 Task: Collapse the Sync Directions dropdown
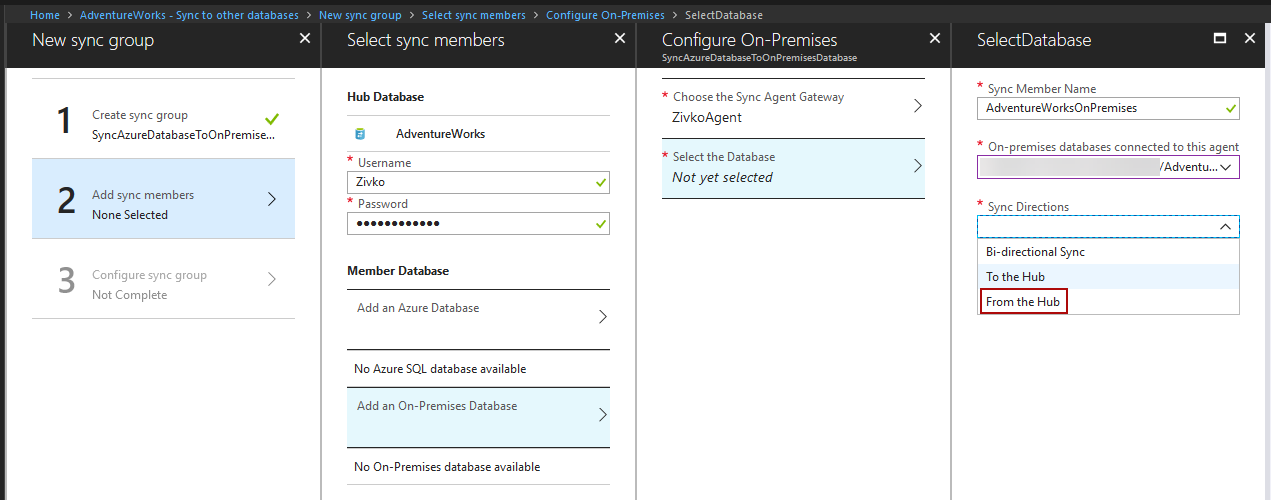point(1226,227)
